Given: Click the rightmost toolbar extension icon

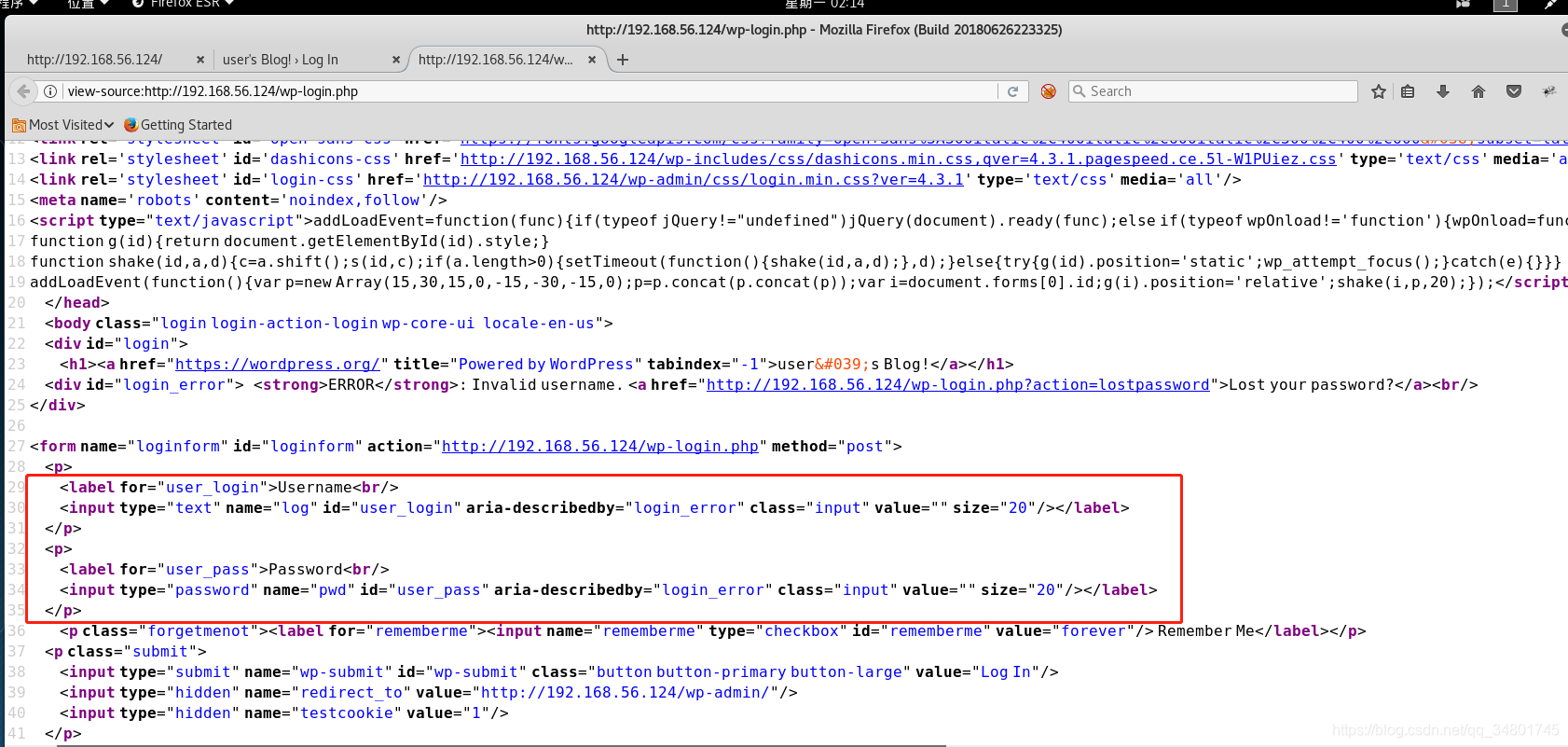Looking at the screenshot, I should [x=1549, y=91].
